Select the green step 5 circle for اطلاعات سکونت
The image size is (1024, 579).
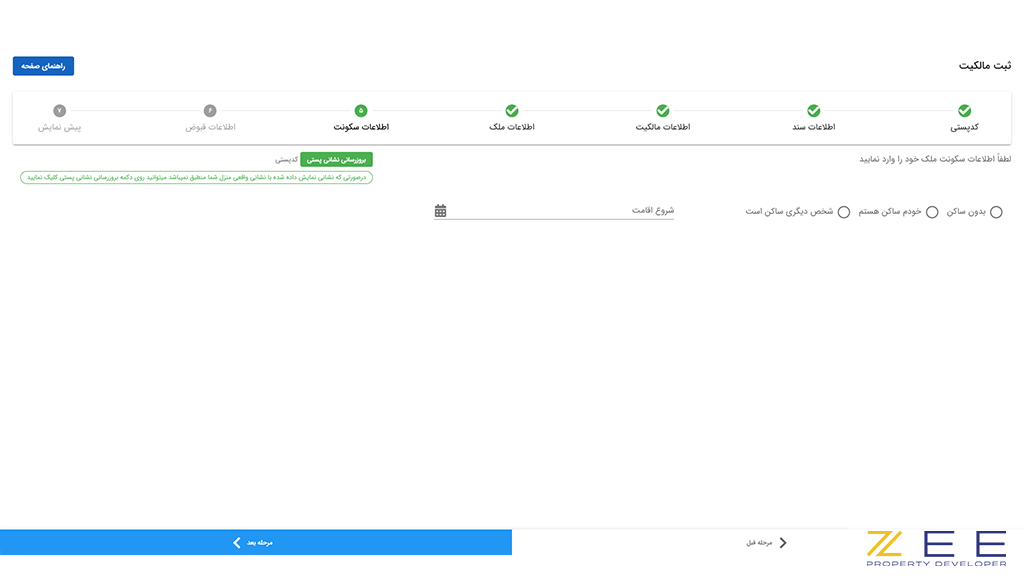click(361, 111)
